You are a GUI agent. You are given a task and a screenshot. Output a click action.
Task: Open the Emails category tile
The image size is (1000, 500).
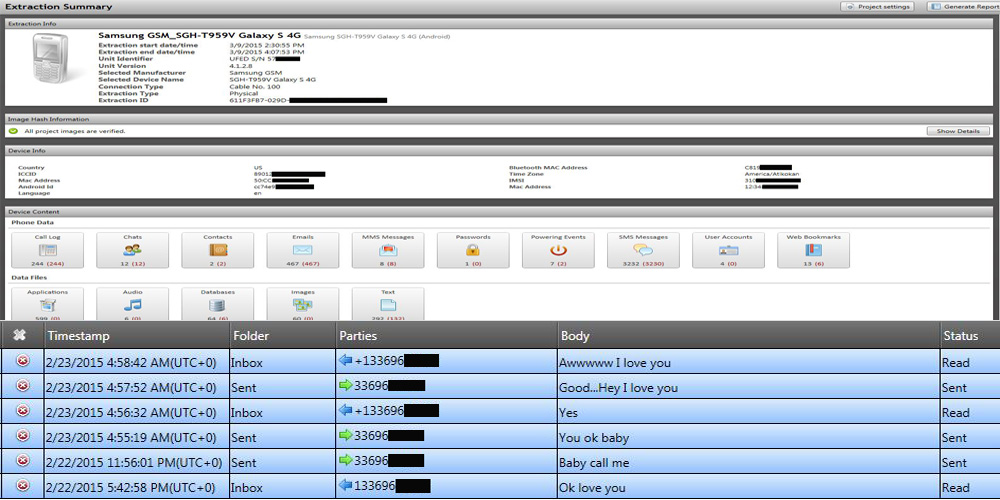click(x=303, y=250)
